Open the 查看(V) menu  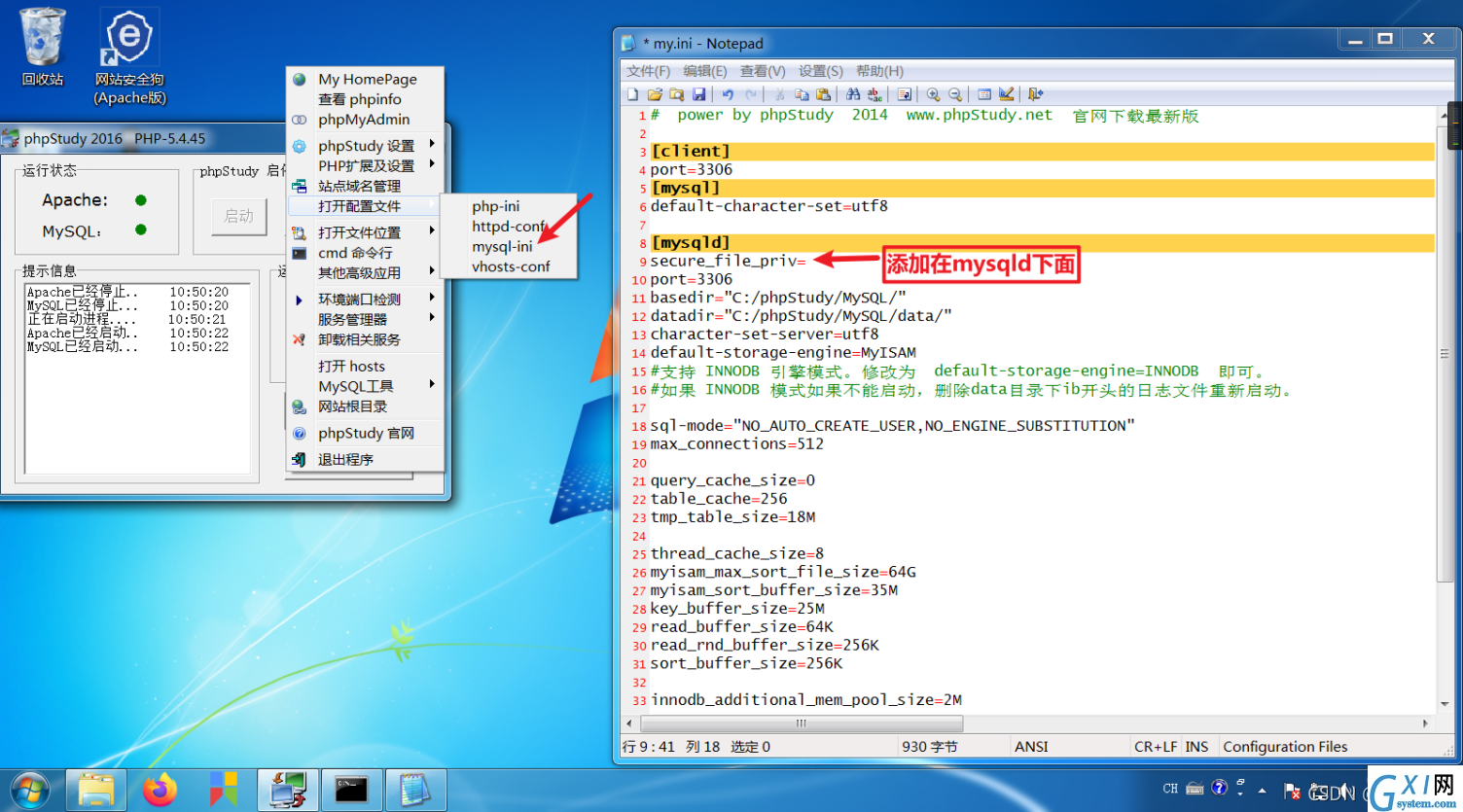(763, 71)
